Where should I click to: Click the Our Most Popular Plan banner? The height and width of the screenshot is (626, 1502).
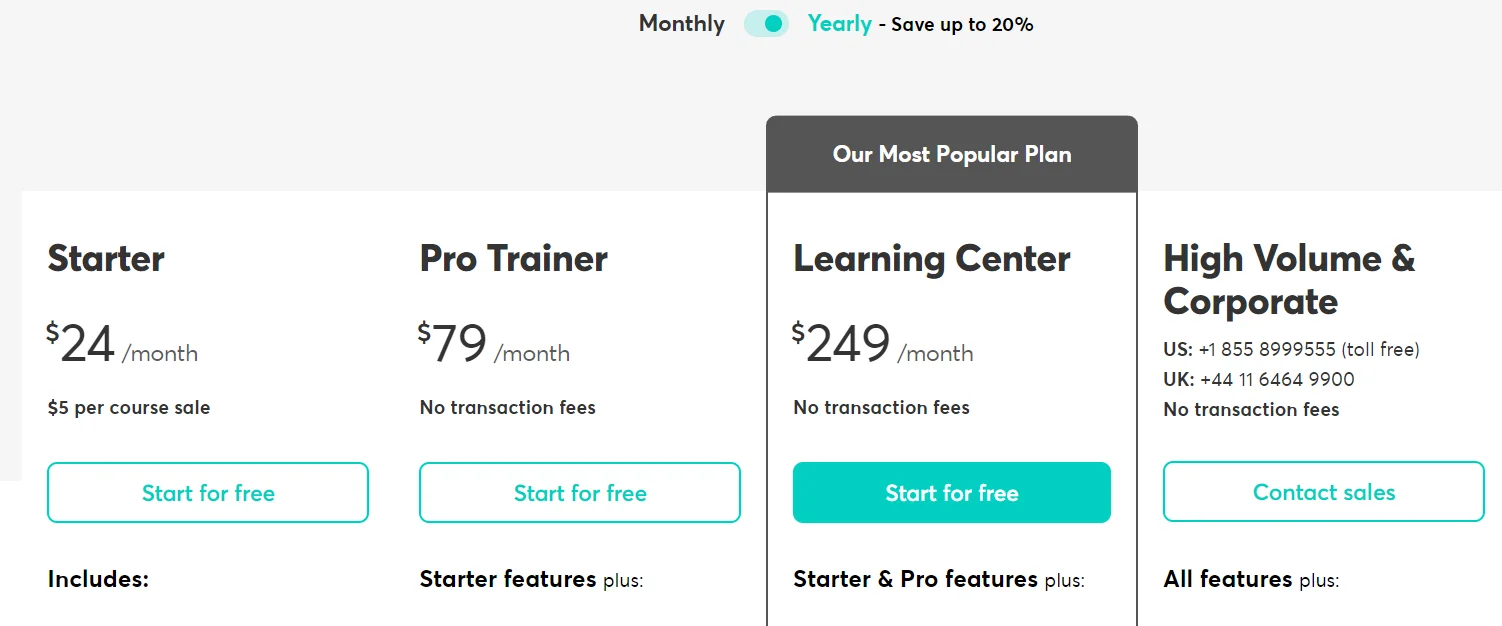point(952,155)
